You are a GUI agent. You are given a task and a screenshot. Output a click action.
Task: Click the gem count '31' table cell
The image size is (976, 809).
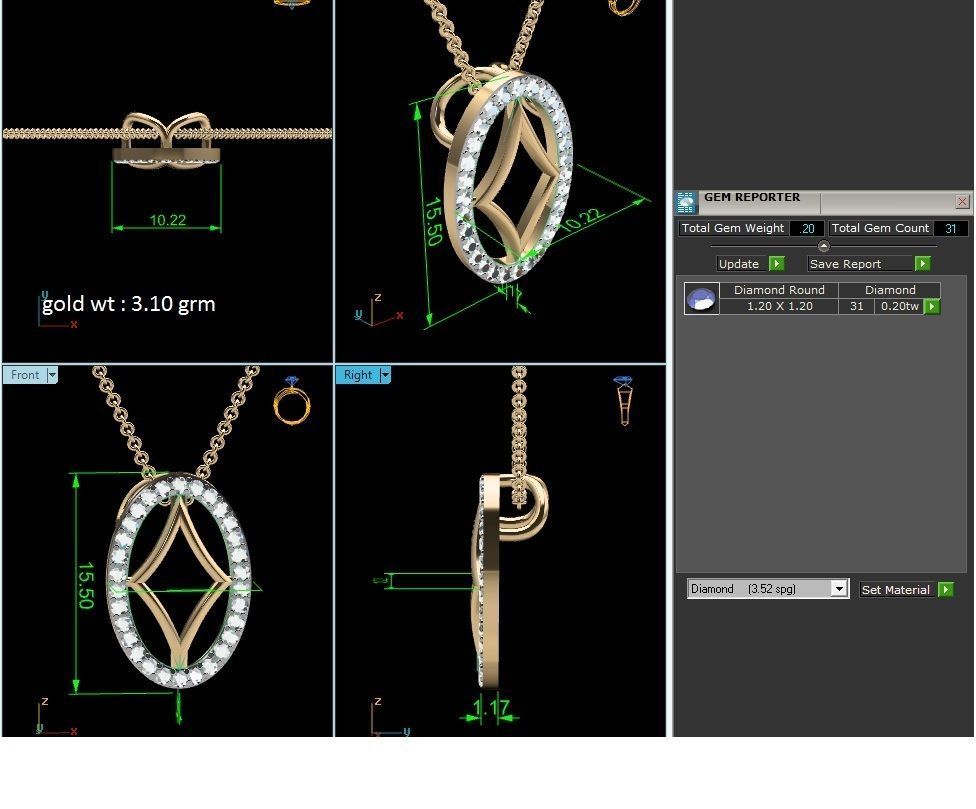tap(856, 306)
